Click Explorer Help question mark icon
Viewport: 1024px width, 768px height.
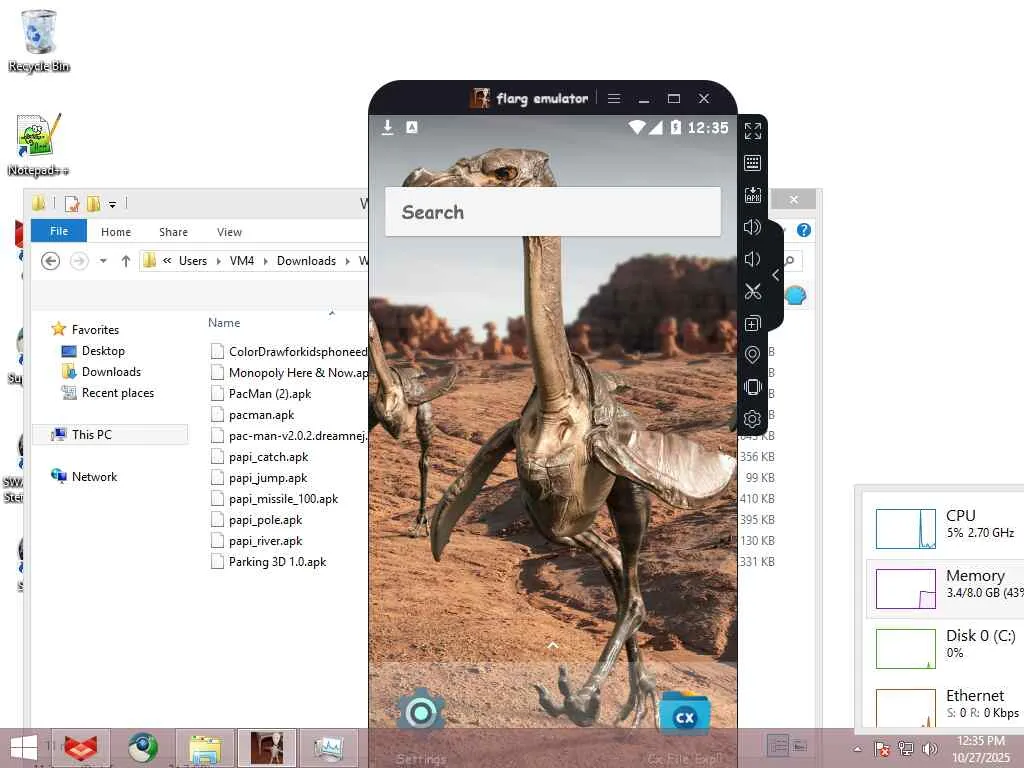804,230
